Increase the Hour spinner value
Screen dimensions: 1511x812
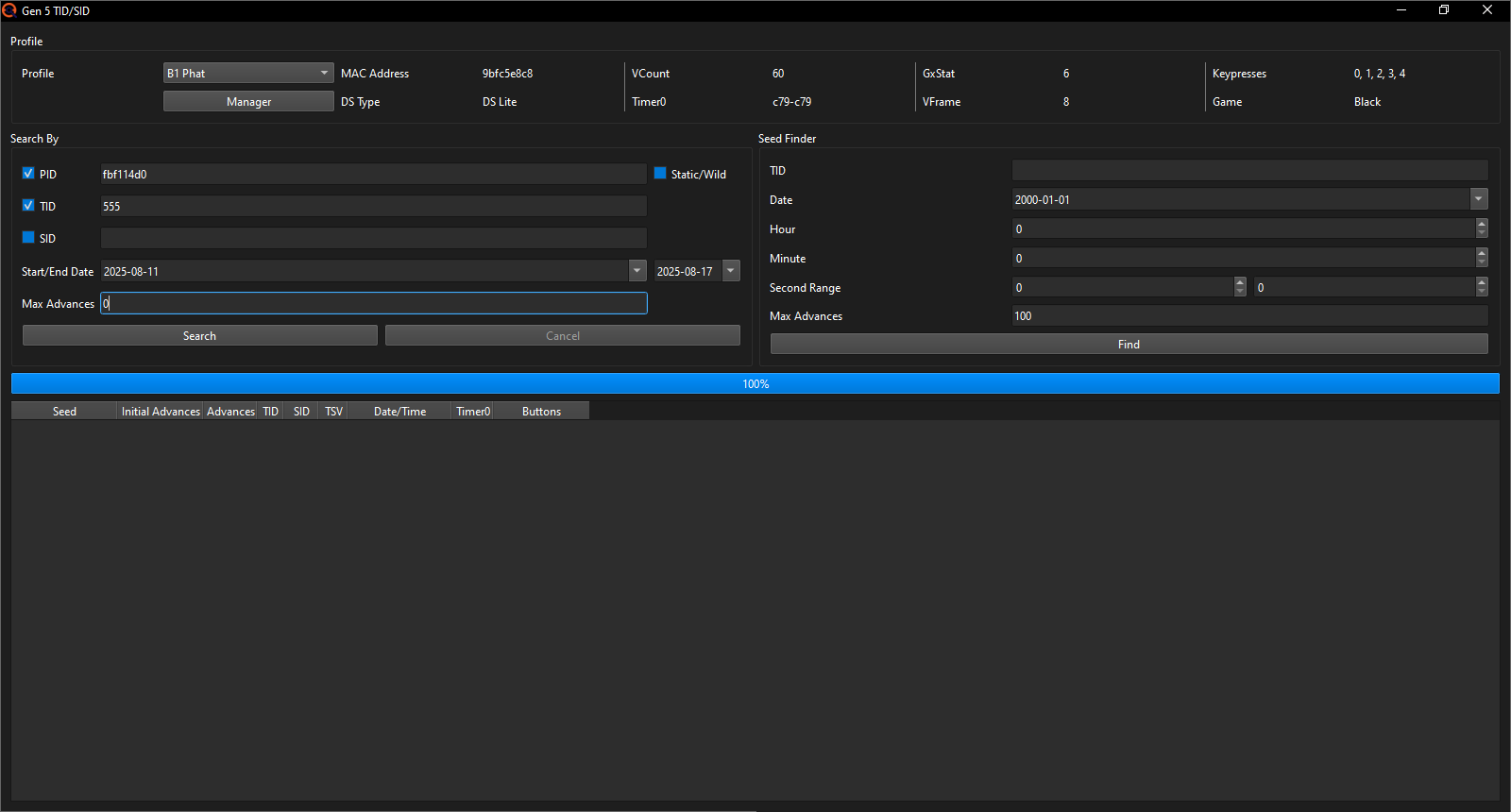pyautogui.click(x=1482, y=224)
